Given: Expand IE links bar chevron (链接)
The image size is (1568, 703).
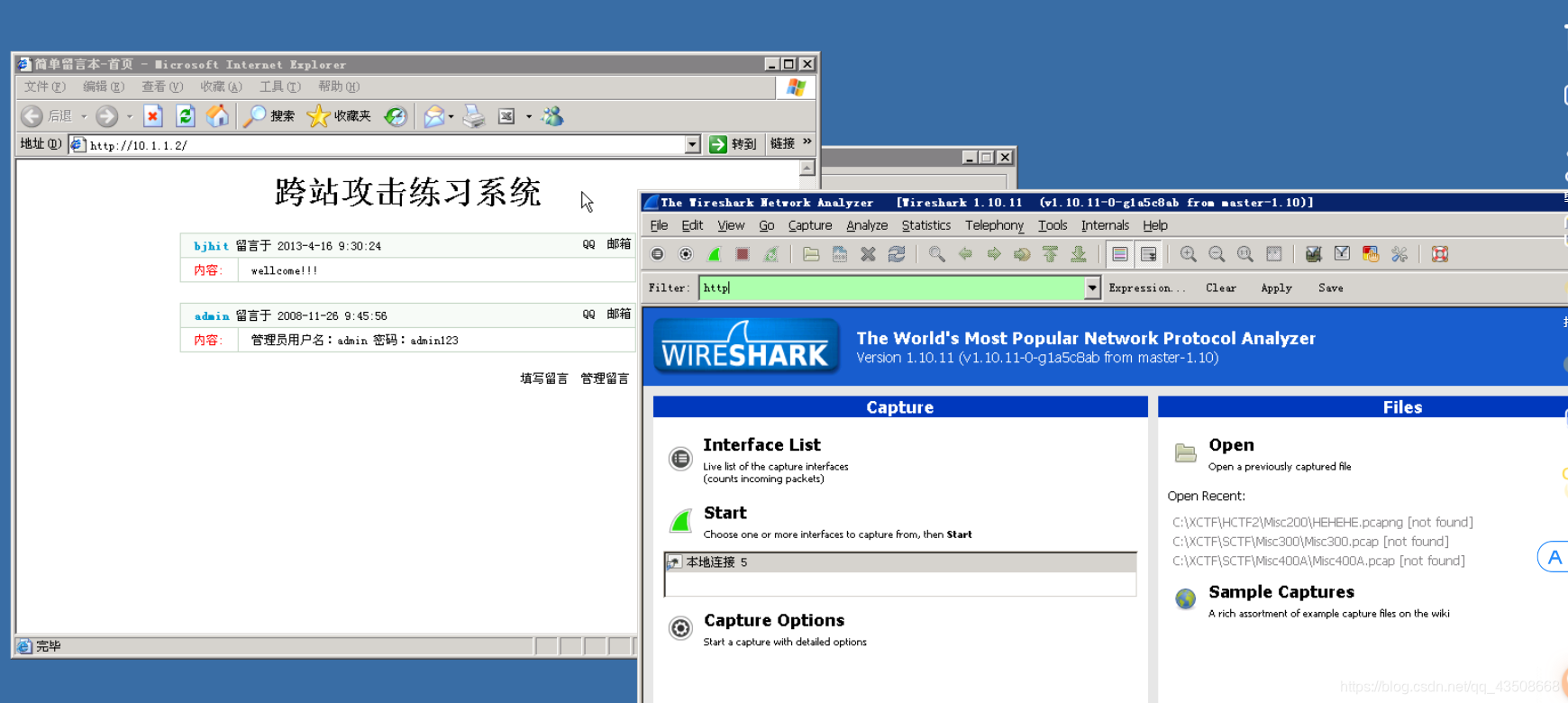Looking at the screenshot, I should click(x=807, y=142).
